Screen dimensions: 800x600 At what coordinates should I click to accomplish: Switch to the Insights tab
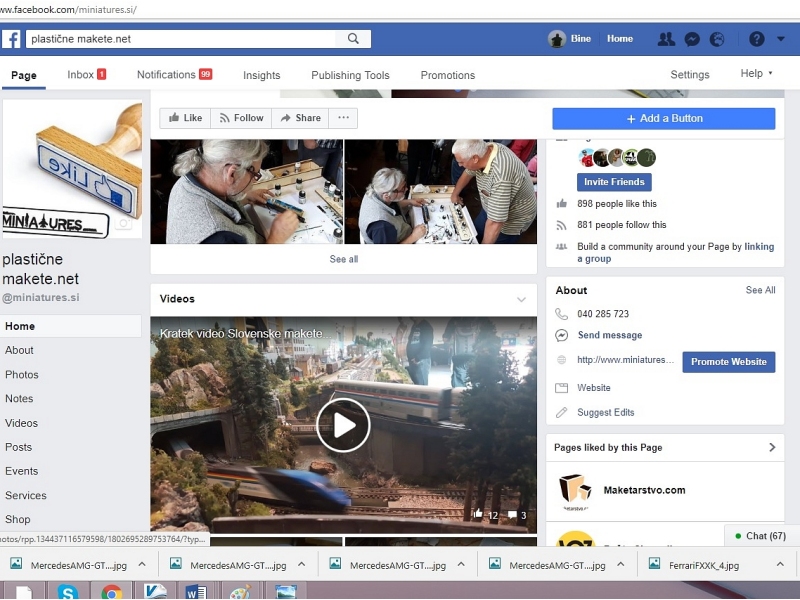pos(262,75)
